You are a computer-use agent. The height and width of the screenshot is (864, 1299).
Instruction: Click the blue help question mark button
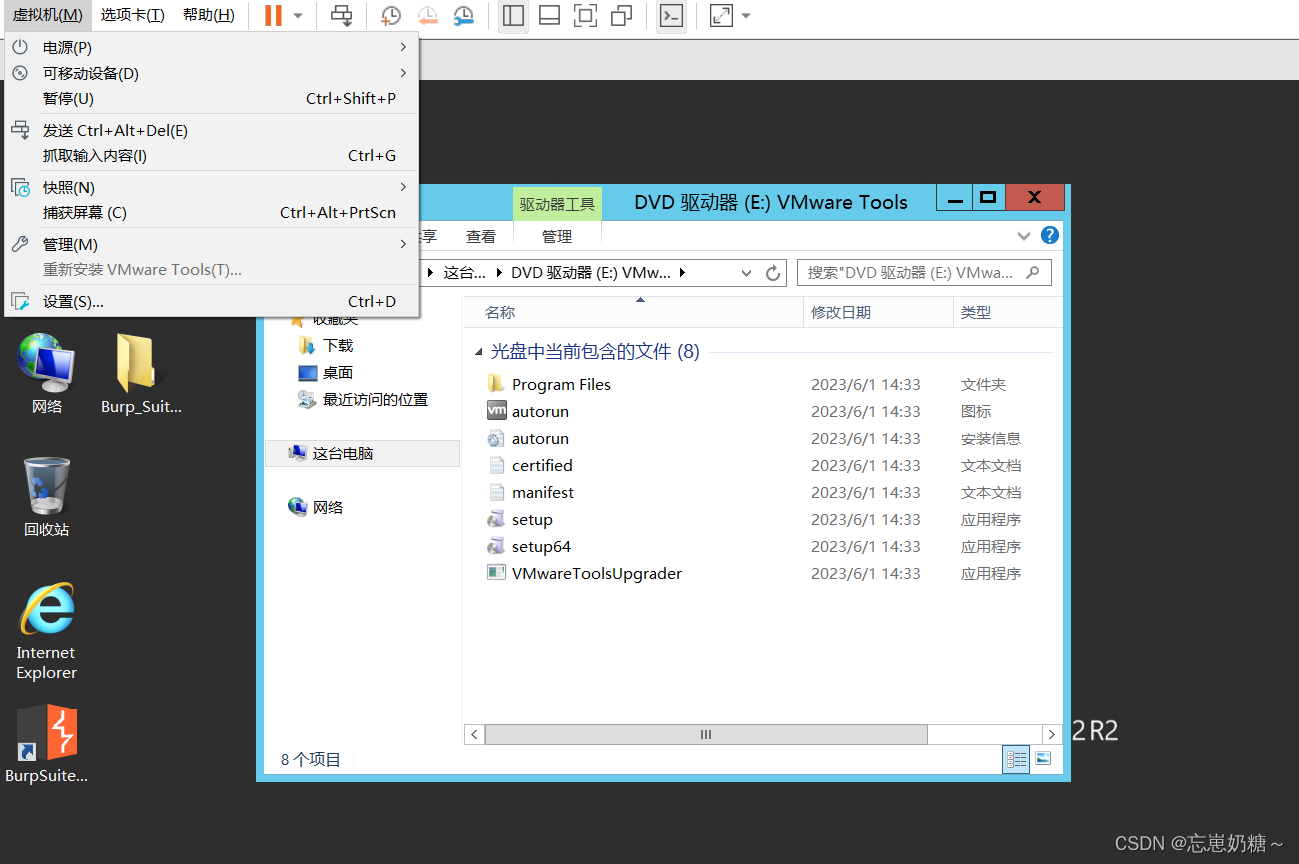click(x=1049, y=235)
